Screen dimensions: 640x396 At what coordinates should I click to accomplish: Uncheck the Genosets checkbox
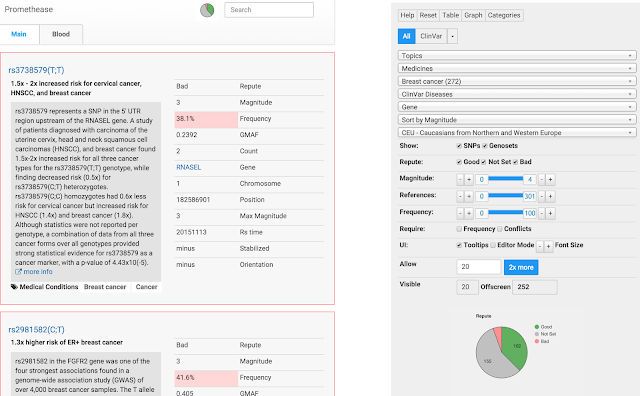(x=485, y=146)
